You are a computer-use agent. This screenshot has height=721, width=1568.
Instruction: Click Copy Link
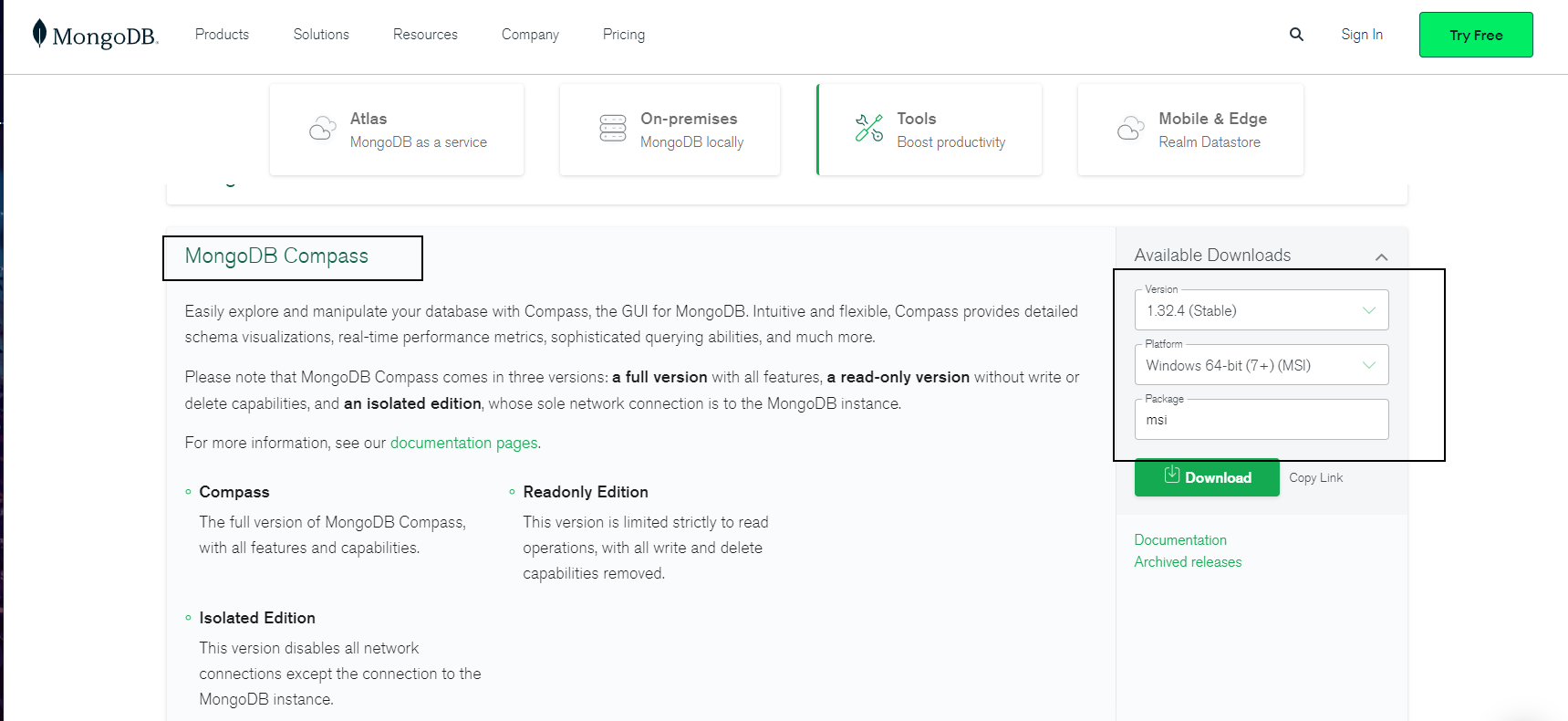pyautogui.click(x=1315, y=477)
